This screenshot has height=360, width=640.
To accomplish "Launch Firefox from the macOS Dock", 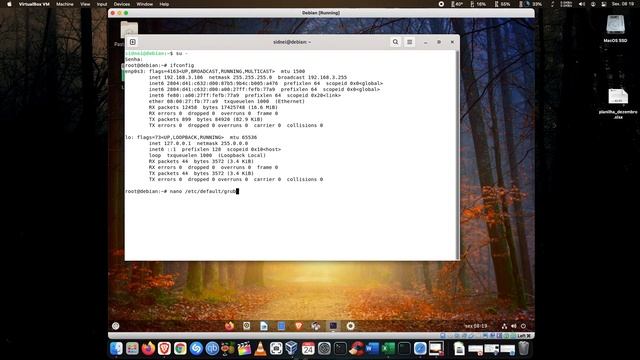I will (x=148, y=349).
